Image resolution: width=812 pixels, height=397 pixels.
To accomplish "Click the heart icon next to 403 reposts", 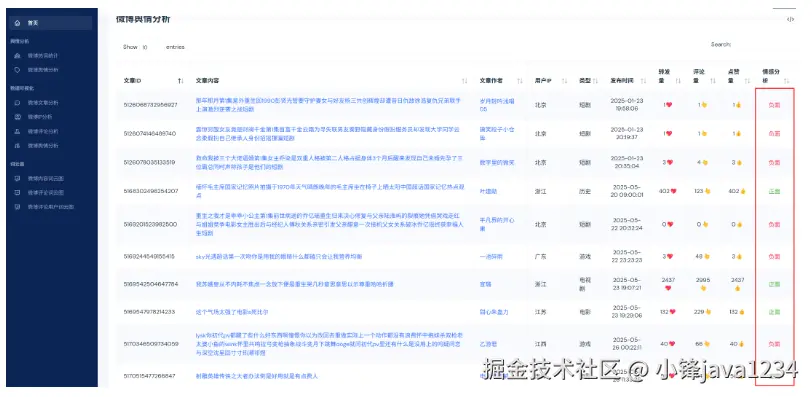I will [x=674, y=192].
